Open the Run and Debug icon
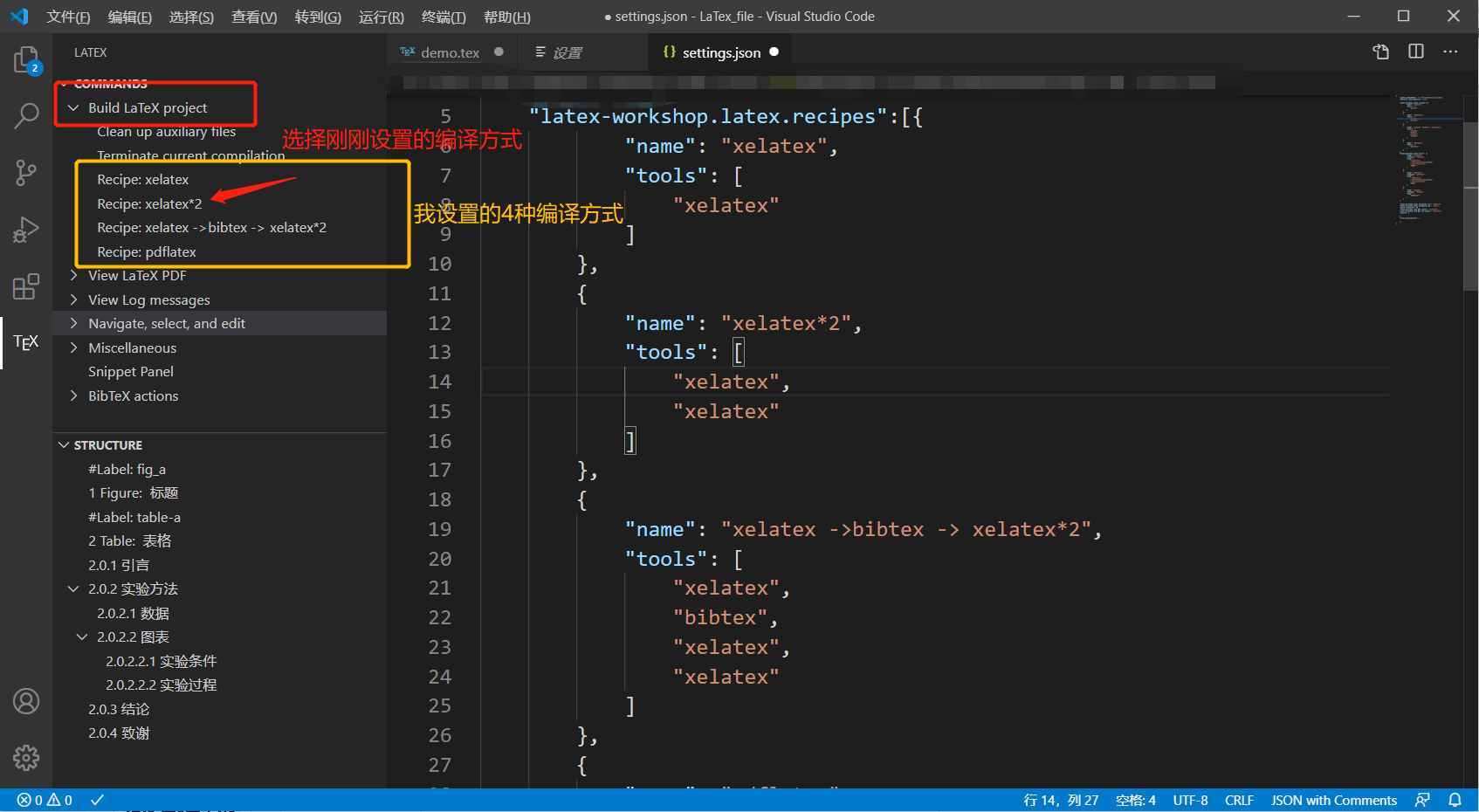The image size is (1479, 812). coord(25,229)
